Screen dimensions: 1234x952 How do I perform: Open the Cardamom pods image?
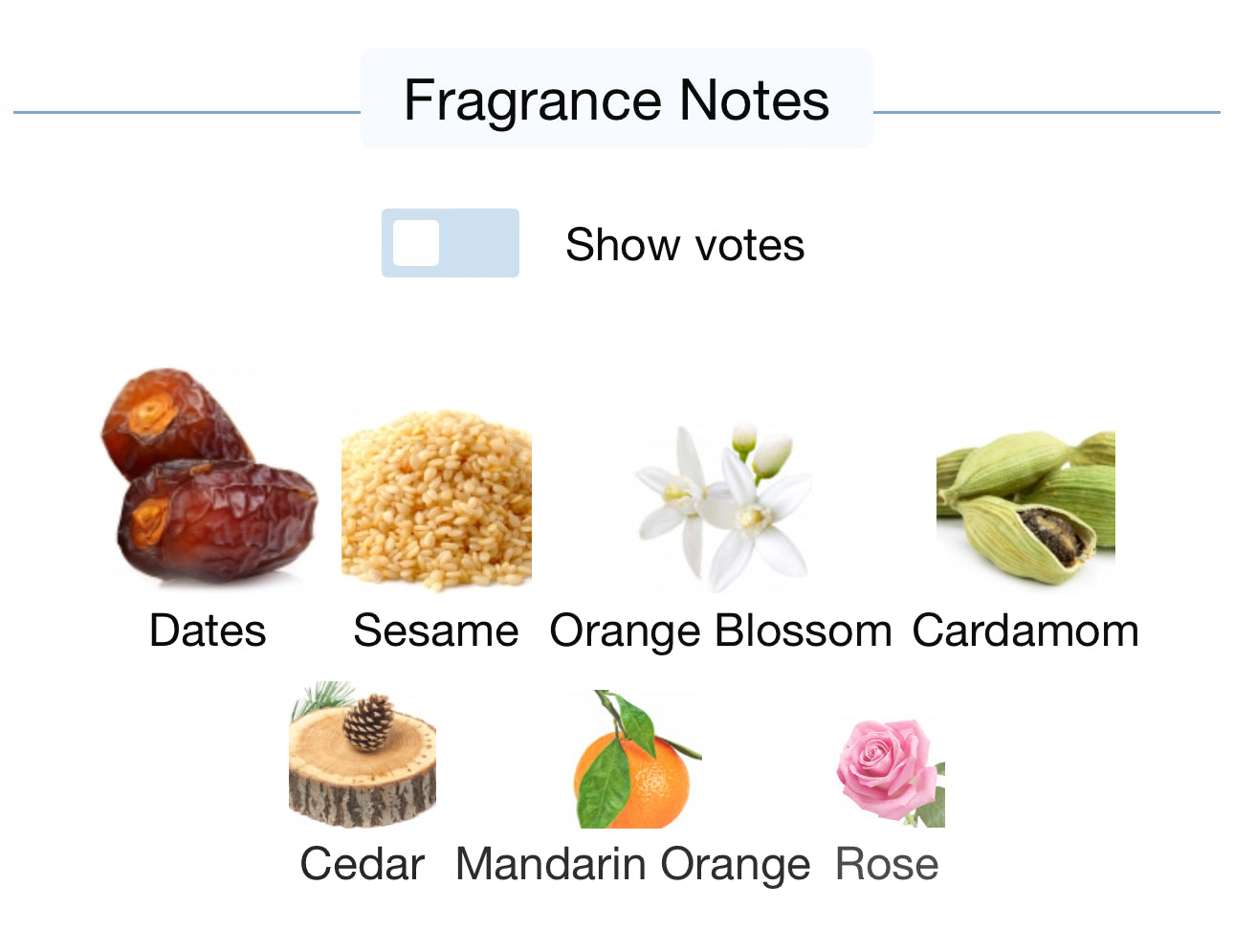pos(1025,505)
